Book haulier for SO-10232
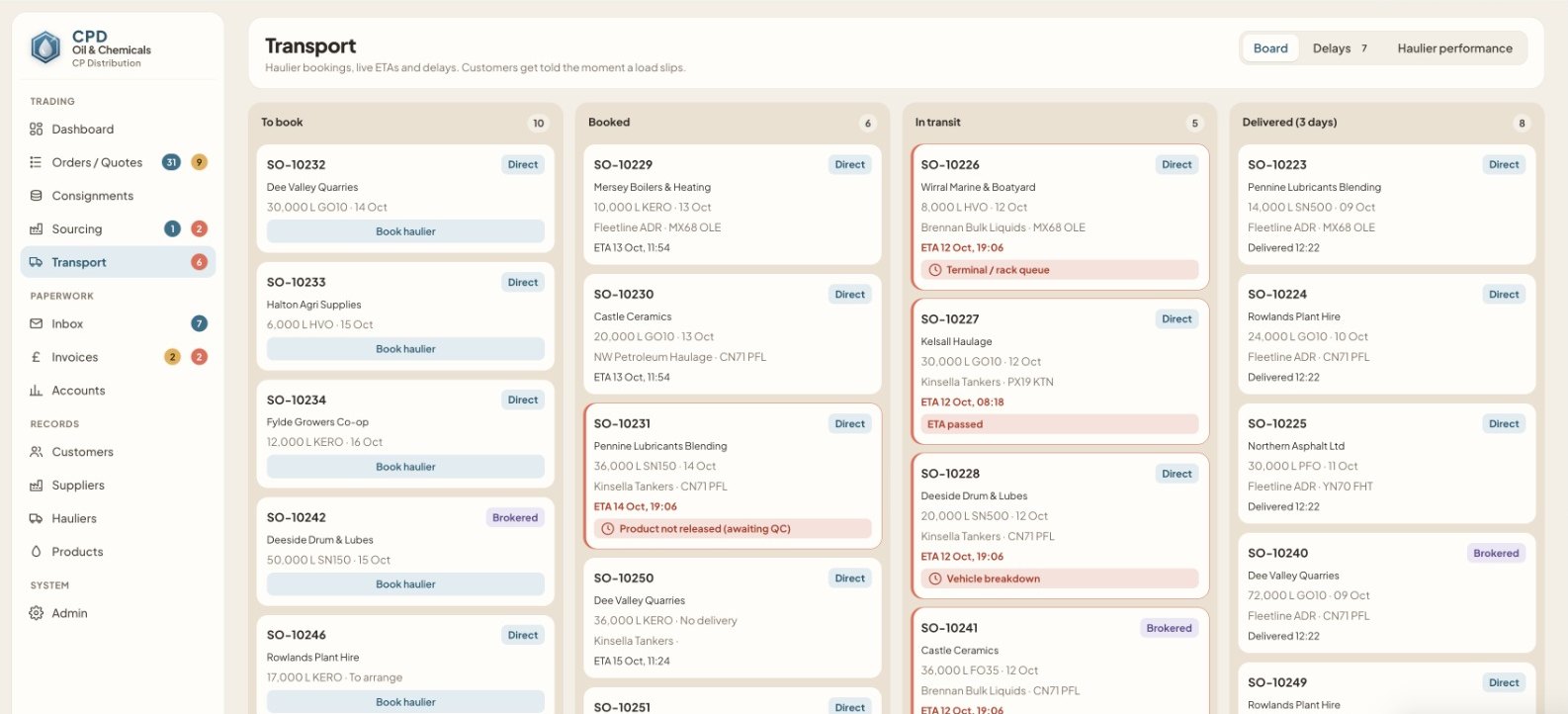Screen dimensions: 1568x714 405,231
